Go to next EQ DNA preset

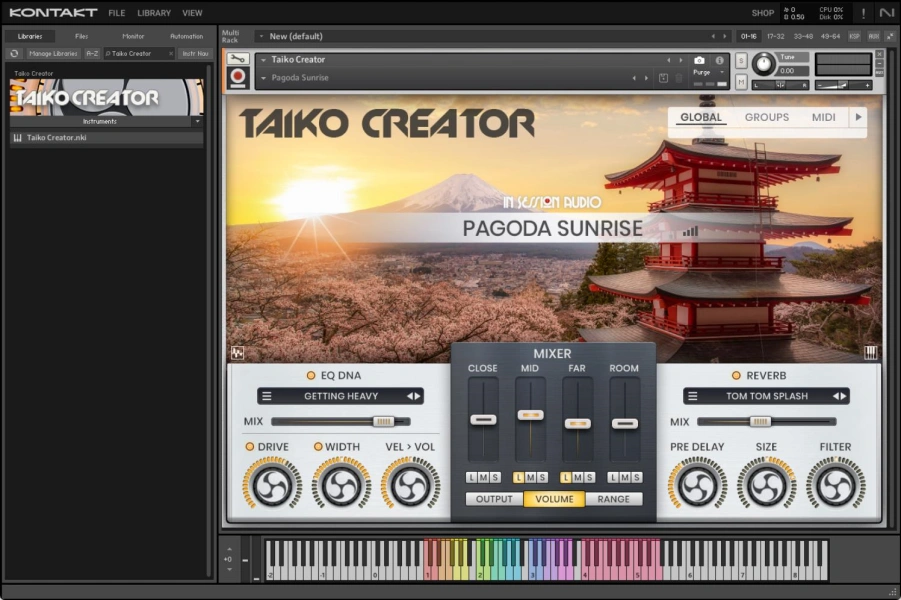(417, 396)
